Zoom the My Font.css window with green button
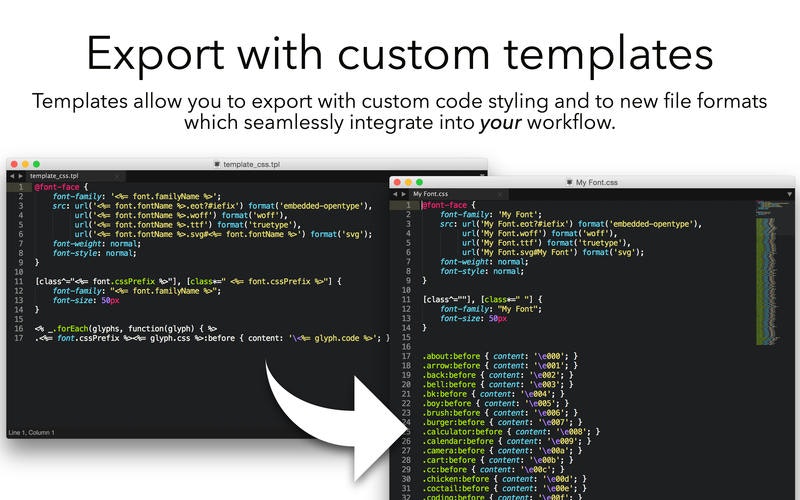 (x=419, y=182)
